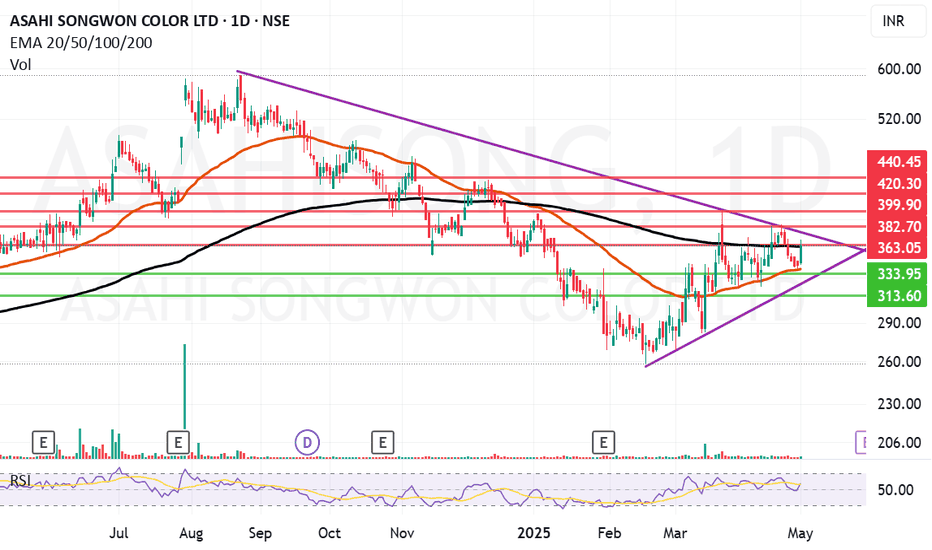932x550 pixels.
Task: Click the red 420.30 price label
Action: [x=897, y=183]
